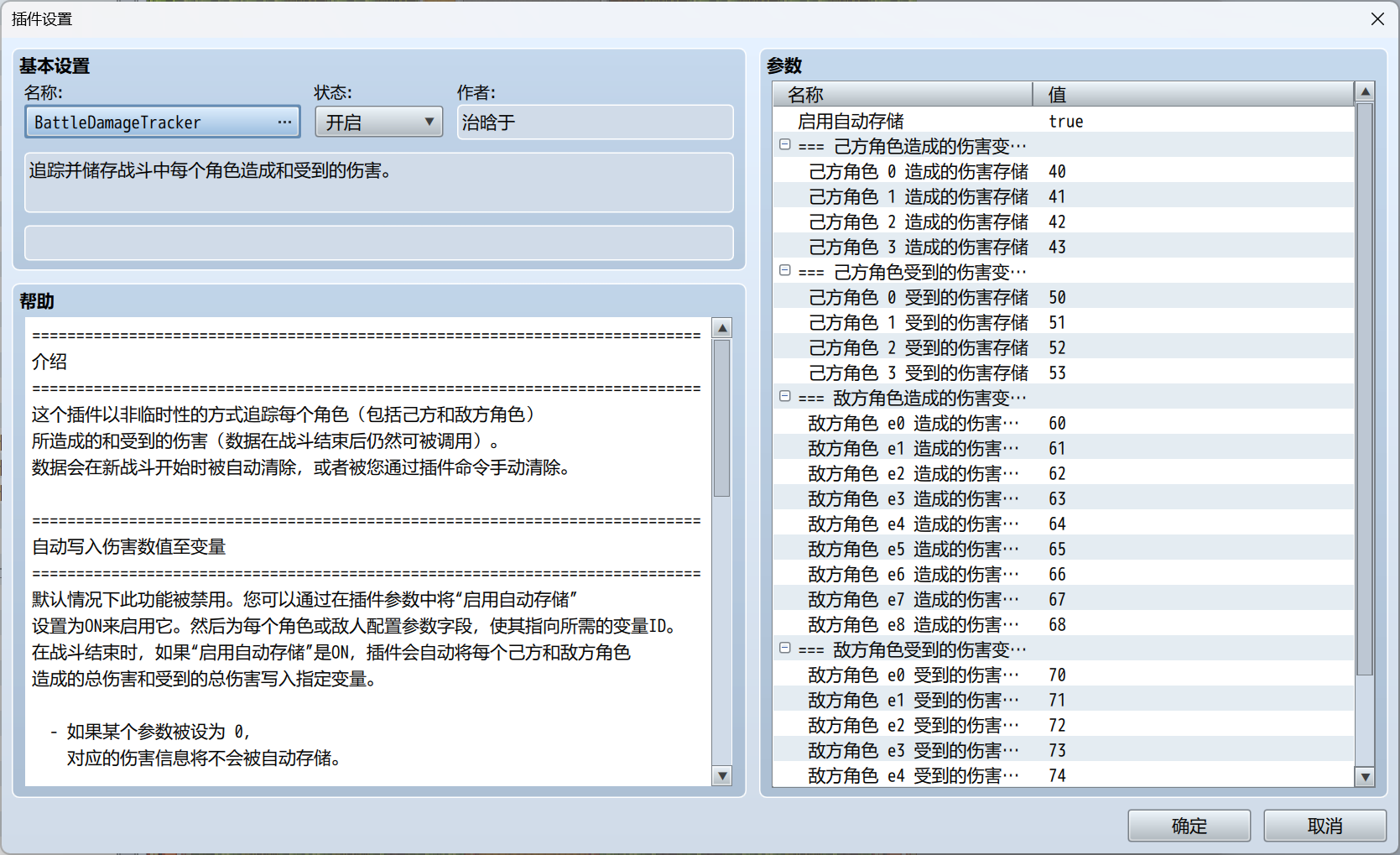The height and width of the screenshot is (855, 1400).
Task: Select 己方角色 0 受到的伤害存储 row
Action: pyautogui.click(x=1064, y=297)
